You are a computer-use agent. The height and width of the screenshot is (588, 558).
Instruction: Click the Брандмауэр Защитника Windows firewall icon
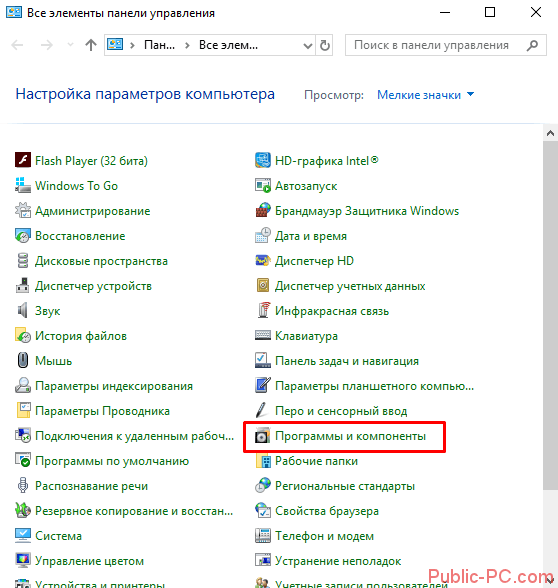[x=263, y=210]
